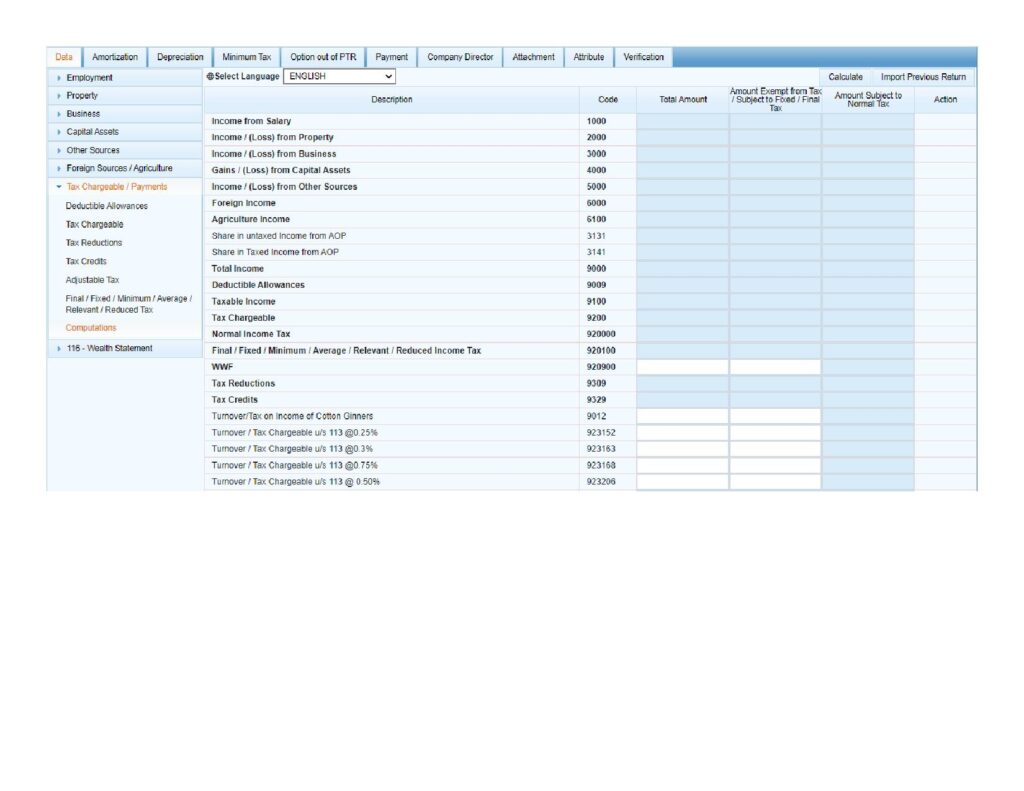The height and width of the screenshot is (791, 1024).
Task: Open the Minimum Tax tab
Action: click(x=246, y=57)
